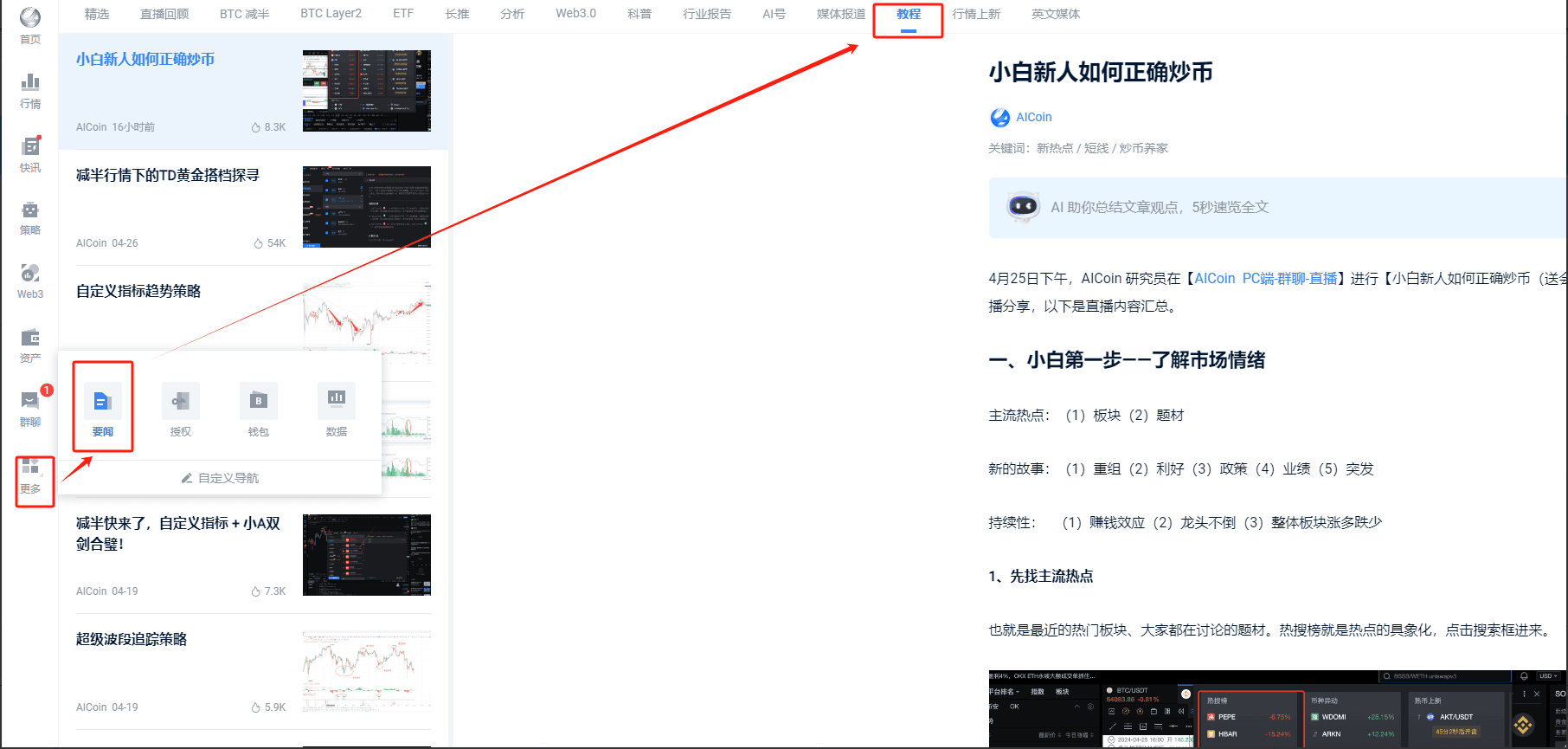Click the 5.9K views count

(268, 707)
